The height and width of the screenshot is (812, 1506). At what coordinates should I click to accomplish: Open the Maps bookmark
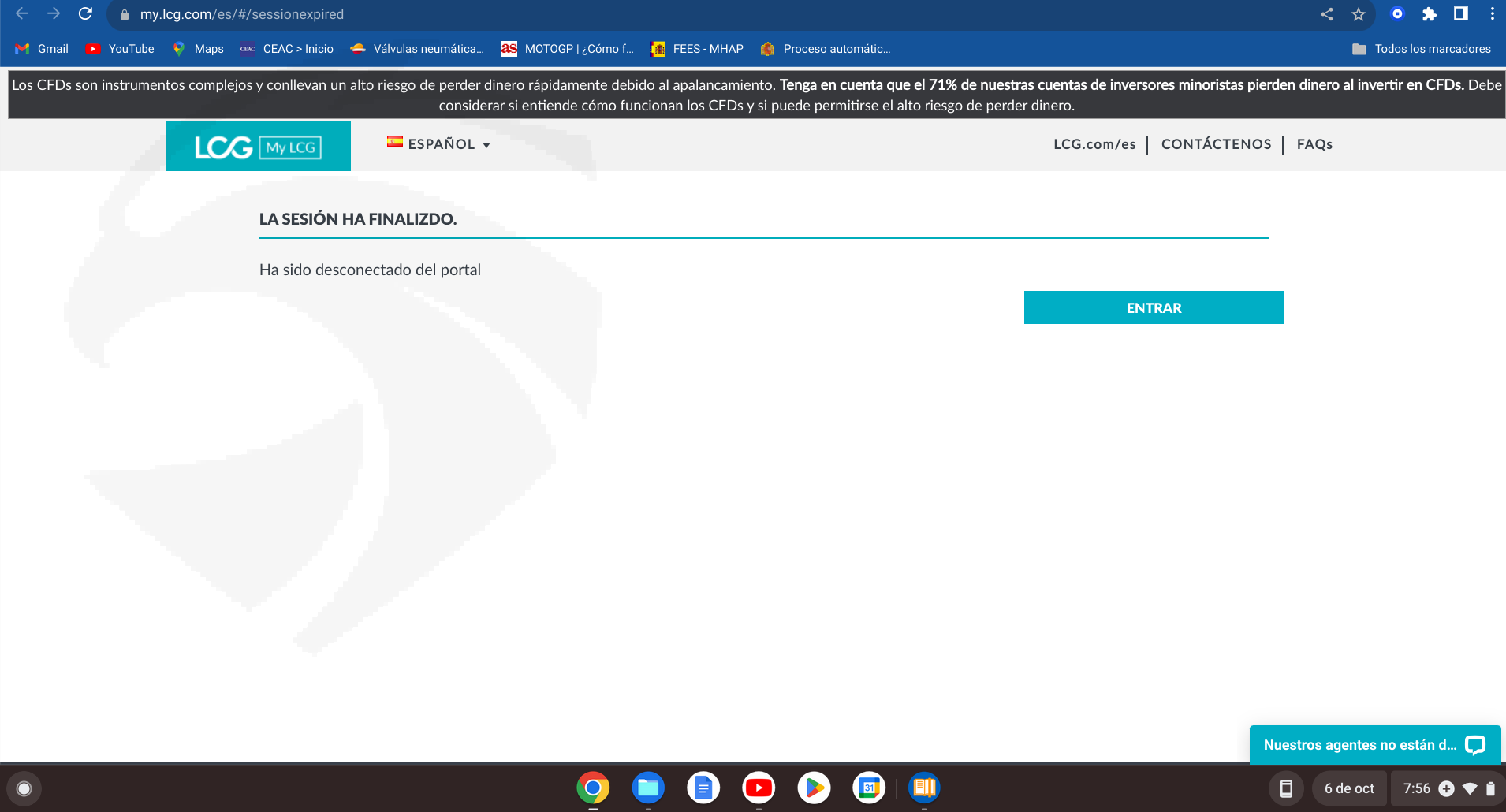coord(198,49)
